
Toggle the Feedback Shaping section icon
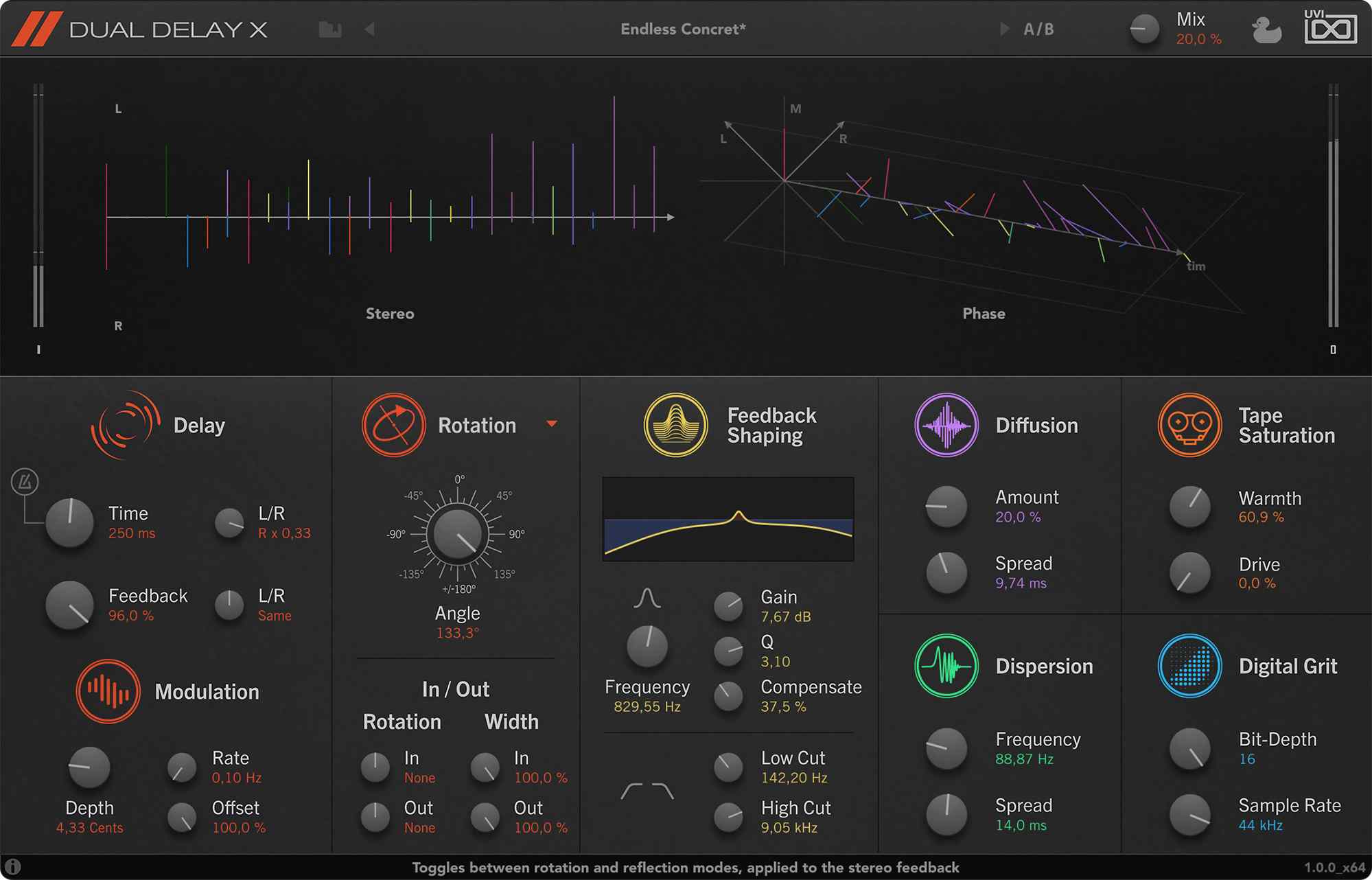(676, 425)
